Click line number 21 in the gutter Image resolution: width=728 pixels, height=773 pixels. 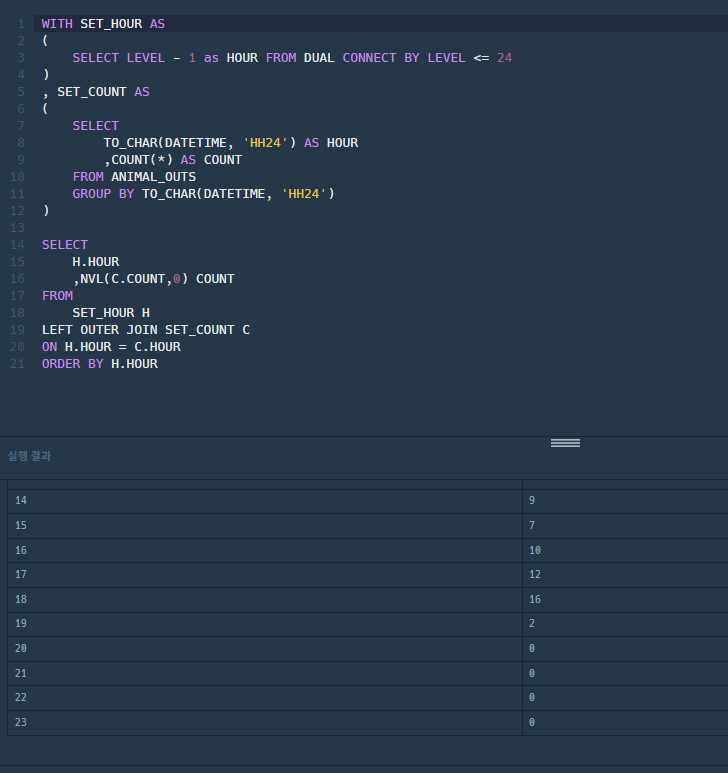point(17,364)
